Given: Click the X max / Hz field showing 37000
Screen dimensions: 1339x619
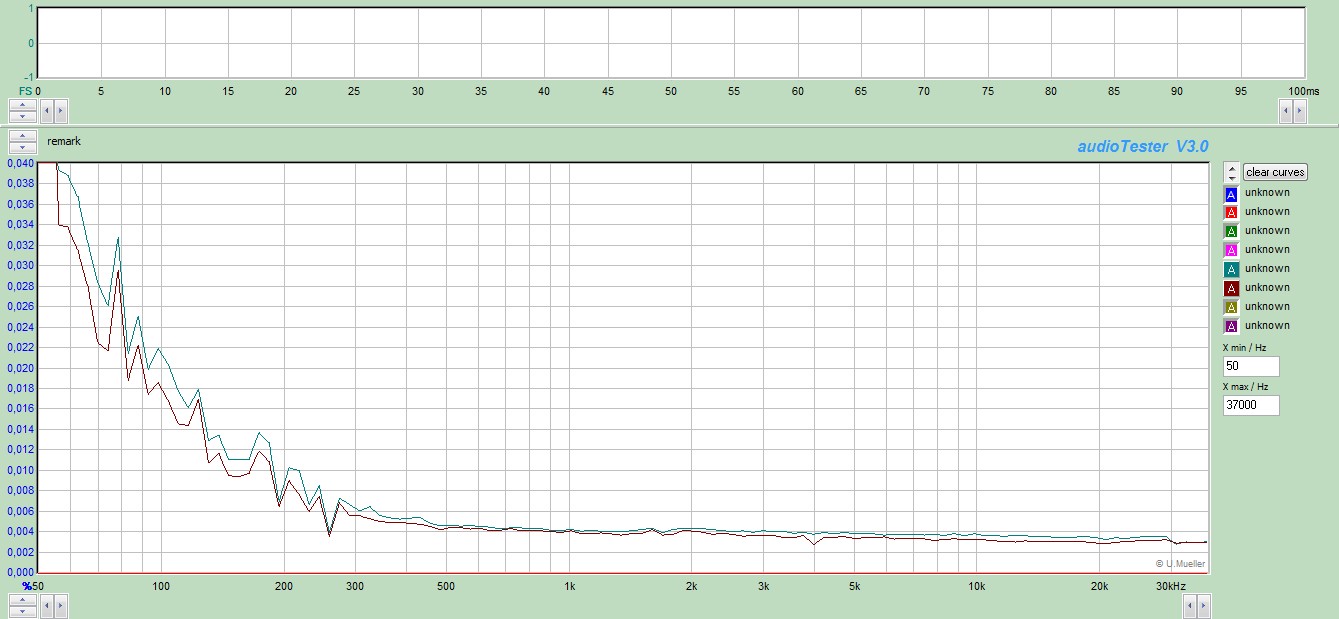Looking at the screenshot, I should point(1250,406).
